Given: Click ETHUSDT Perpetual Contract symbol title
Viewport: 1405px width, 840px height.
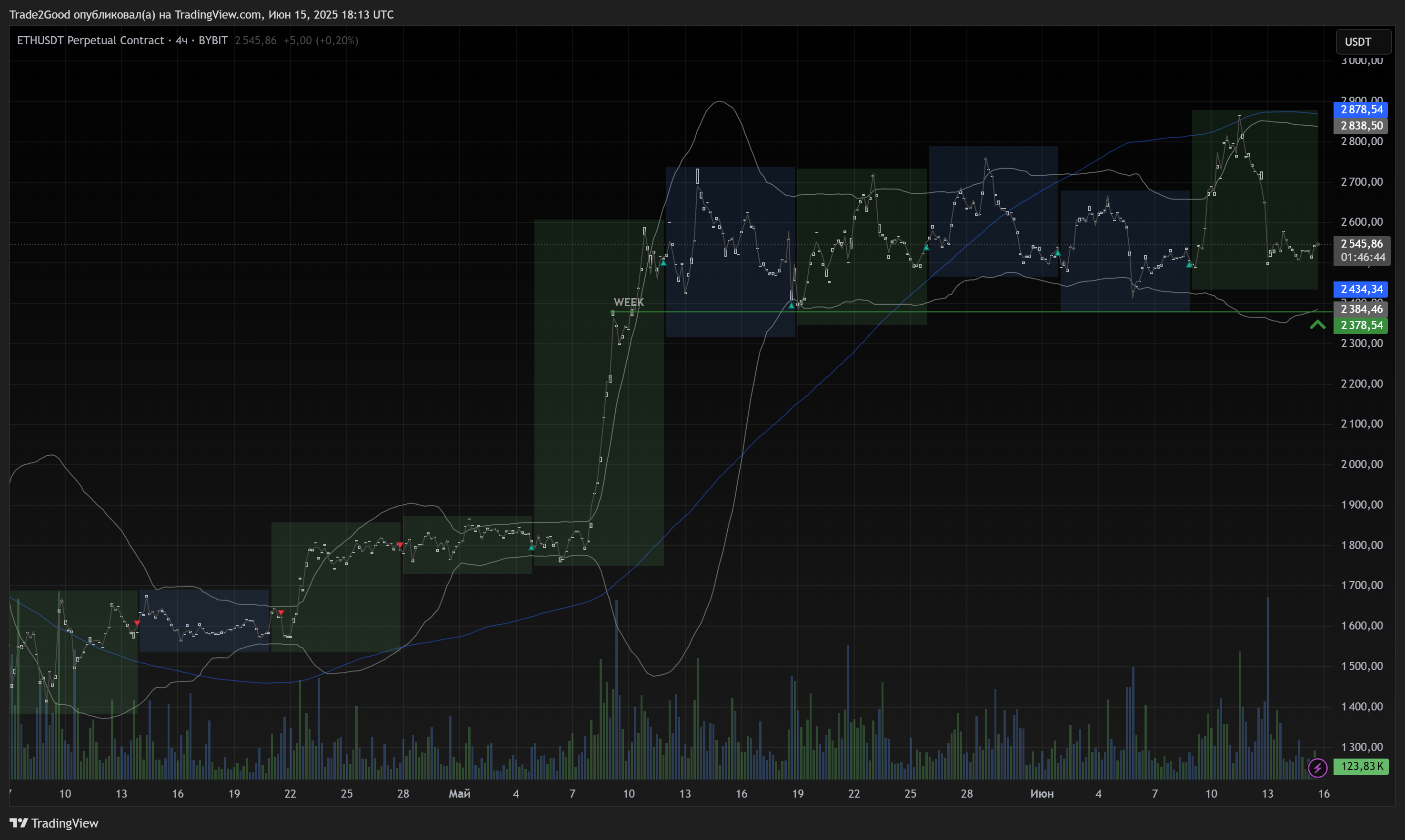Looking at the screenshot, I should 90,40.
